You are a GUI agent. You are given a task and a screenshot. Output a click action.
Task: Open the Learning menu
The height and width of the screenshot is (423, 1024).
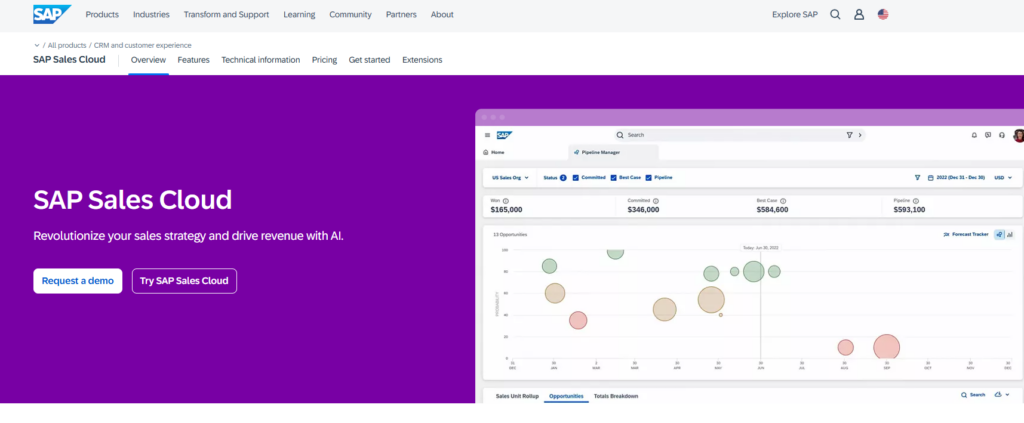click(x=299, y=14)
